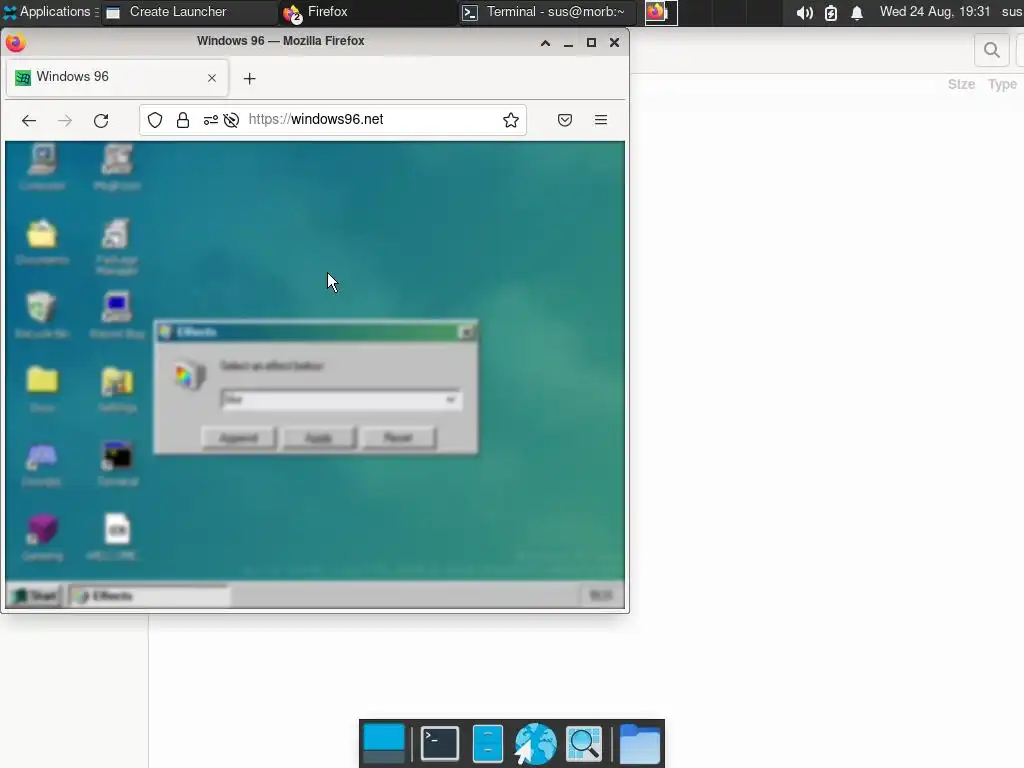Open the Recycle Bin desktop icon
The image size is (1024, 768).
coord(42,315)
